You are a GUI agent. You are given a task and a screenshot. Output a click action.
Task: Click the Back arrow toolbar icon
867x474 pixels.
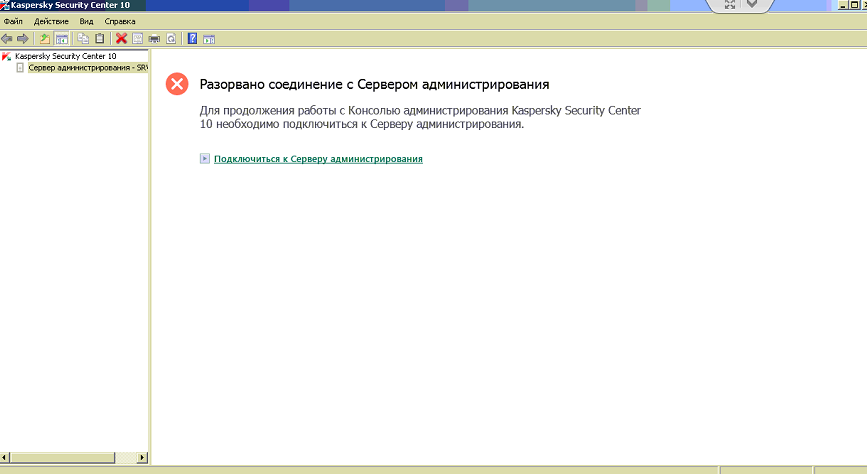pyautogui.click(x=7, y=39)
